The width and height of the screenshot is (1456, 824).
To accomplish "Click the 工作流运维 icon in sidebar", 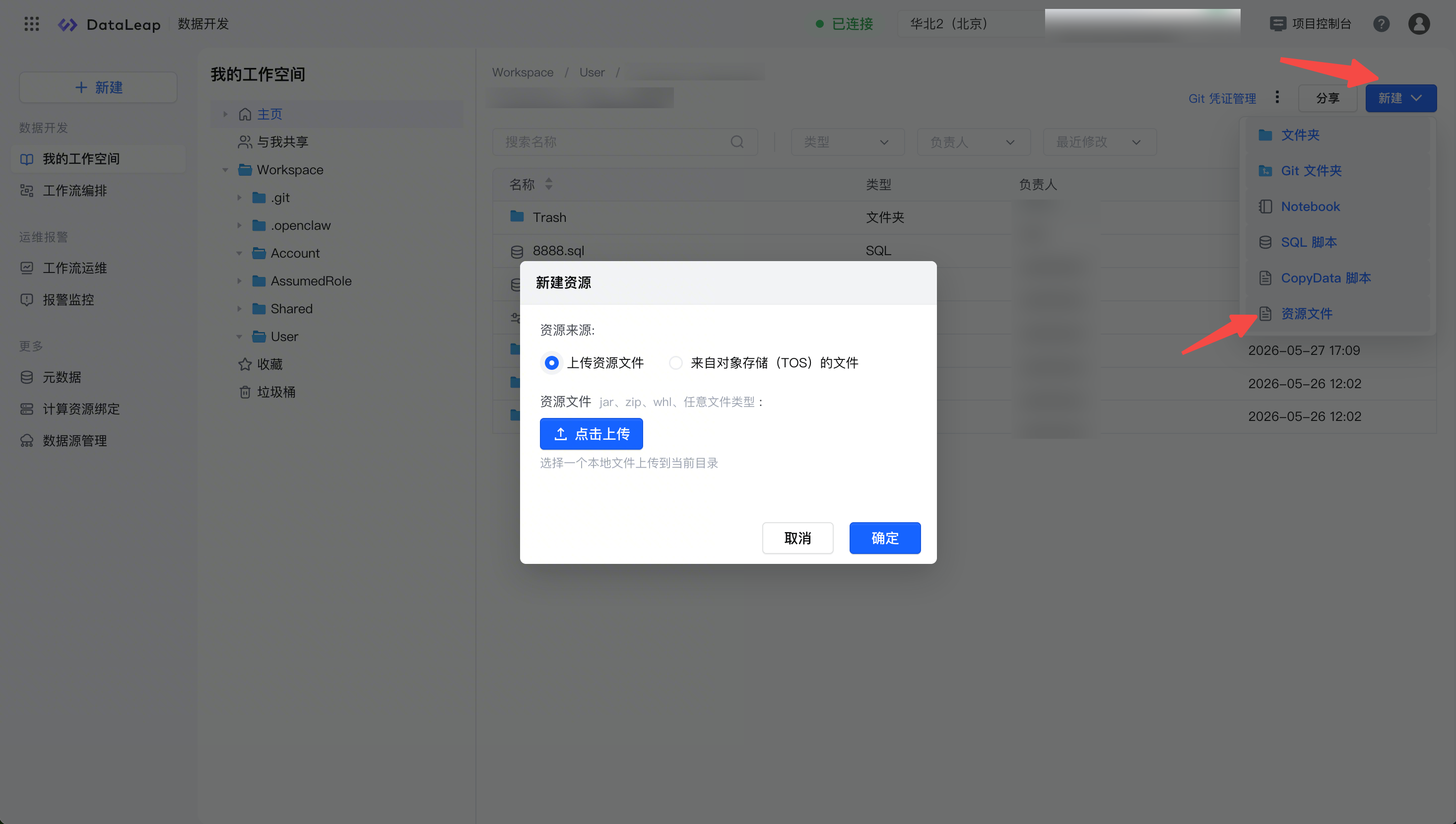I will click(27, 268).
